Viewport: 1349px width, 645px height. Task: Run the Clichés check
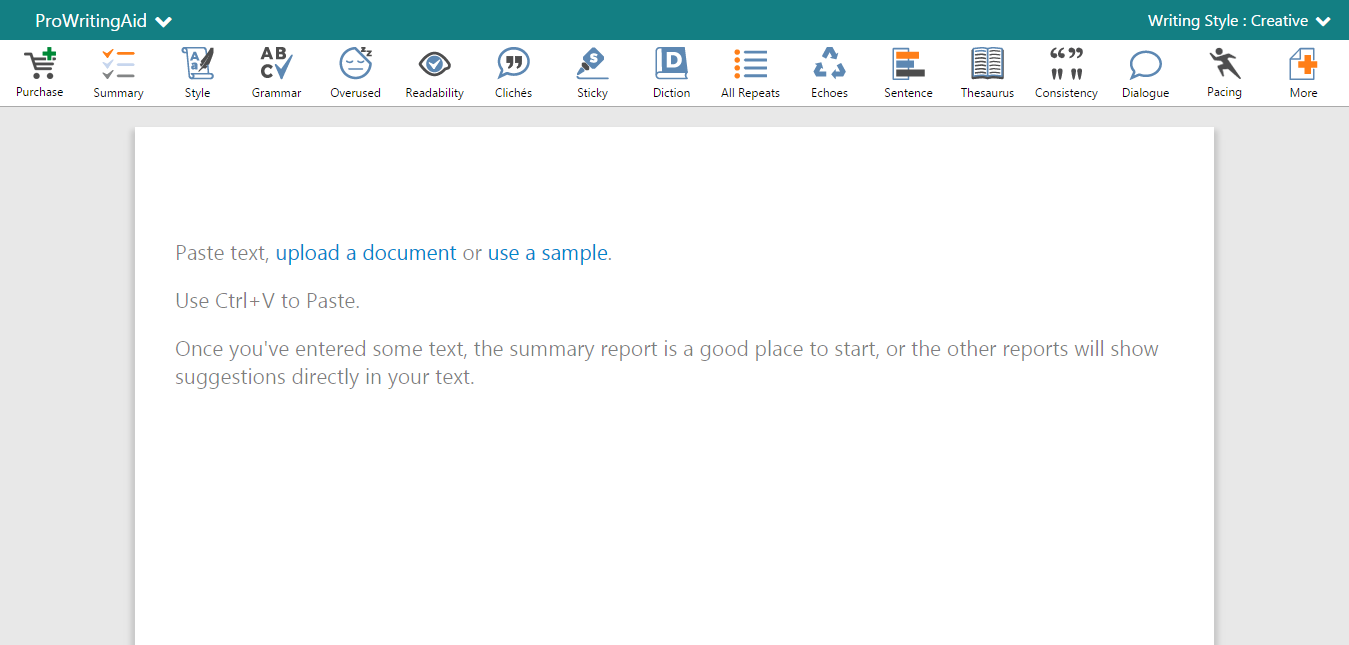[x=514, y=73]
